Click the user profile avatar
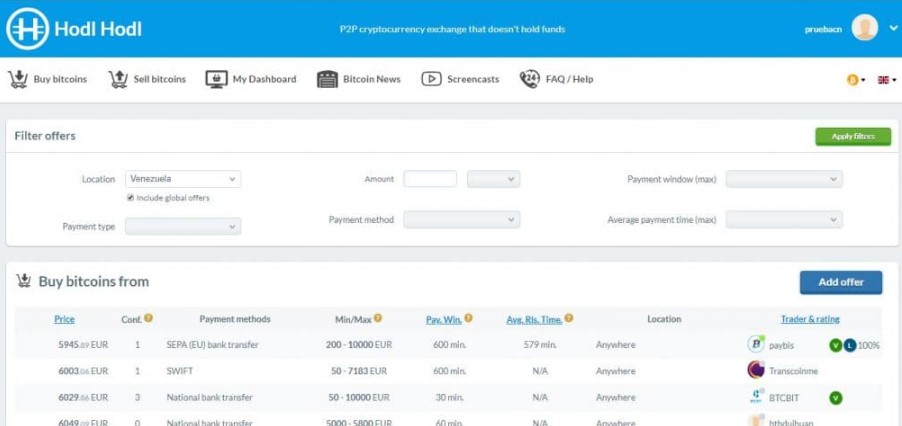Viewport: 902px width, 426px height. pos(865,28)
